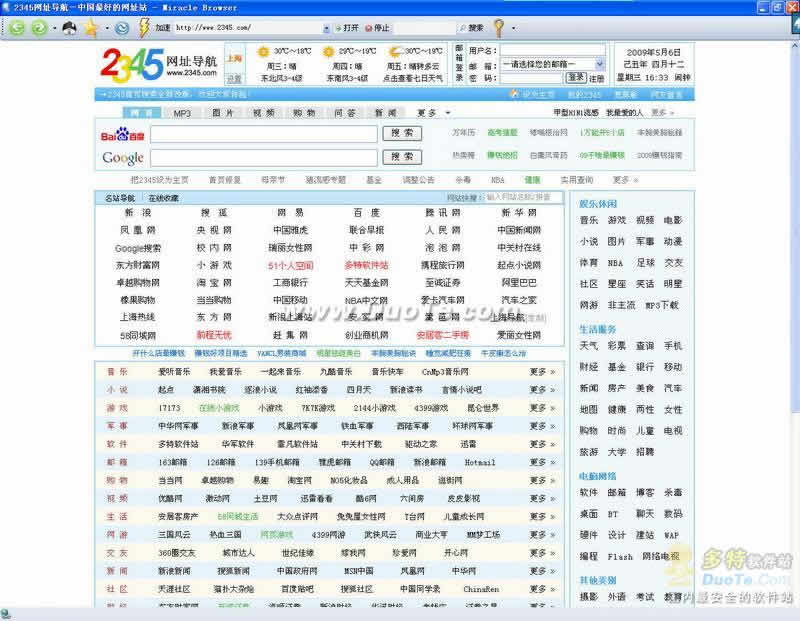Go back with the green back arrow
Viewport: 800px width, 621px height.
tap(16, 28)
